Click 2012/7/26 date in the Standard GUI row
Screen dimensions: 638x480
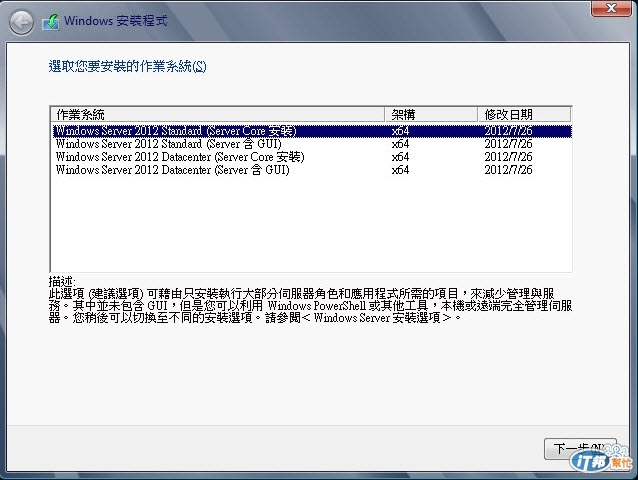(x=508, y=144)
